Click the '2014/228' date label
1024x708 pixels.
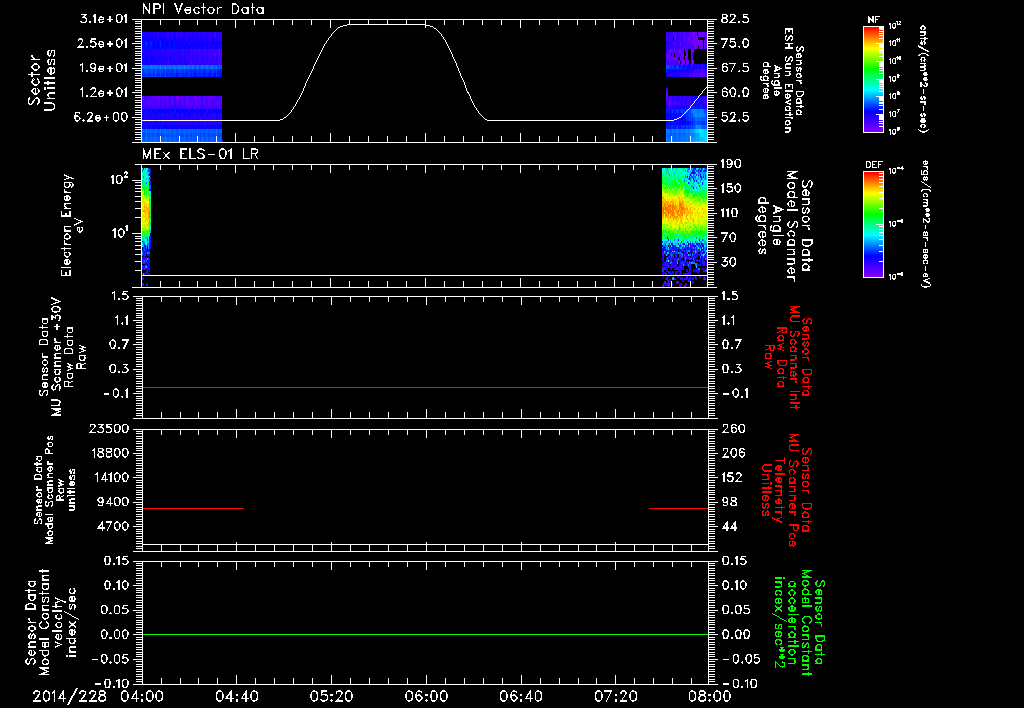tap(69, 696)
